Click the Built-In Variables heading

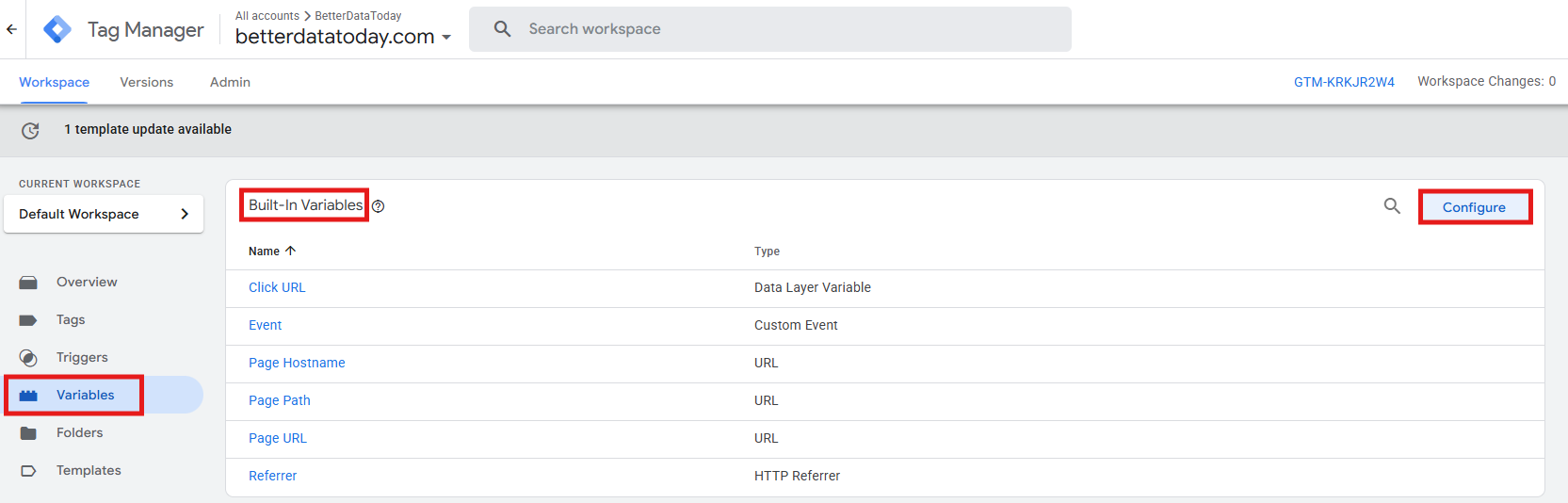click(305, 205)
